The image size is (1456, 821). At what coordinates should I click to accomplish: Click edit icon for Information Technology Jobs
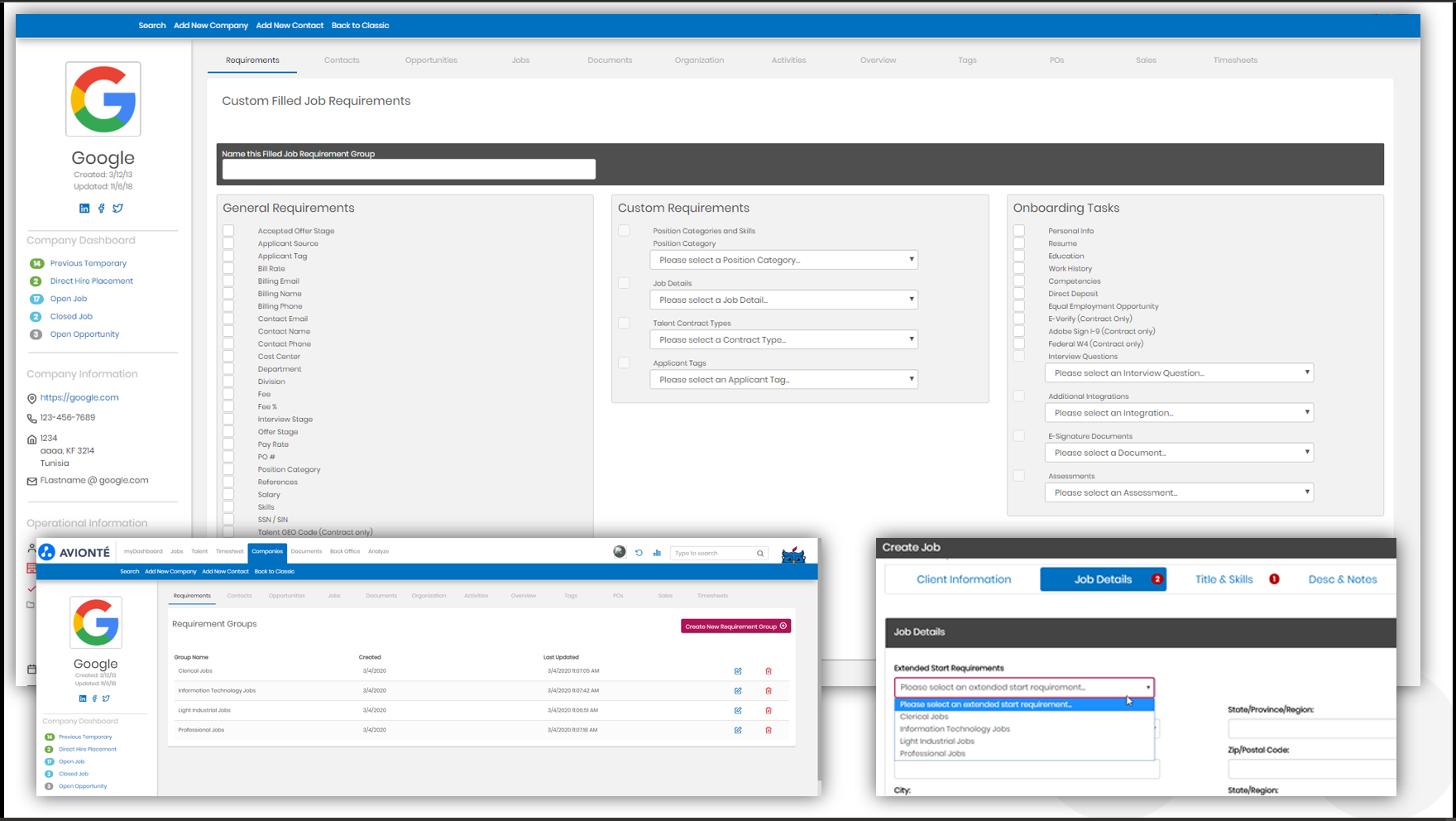(738, 691)
